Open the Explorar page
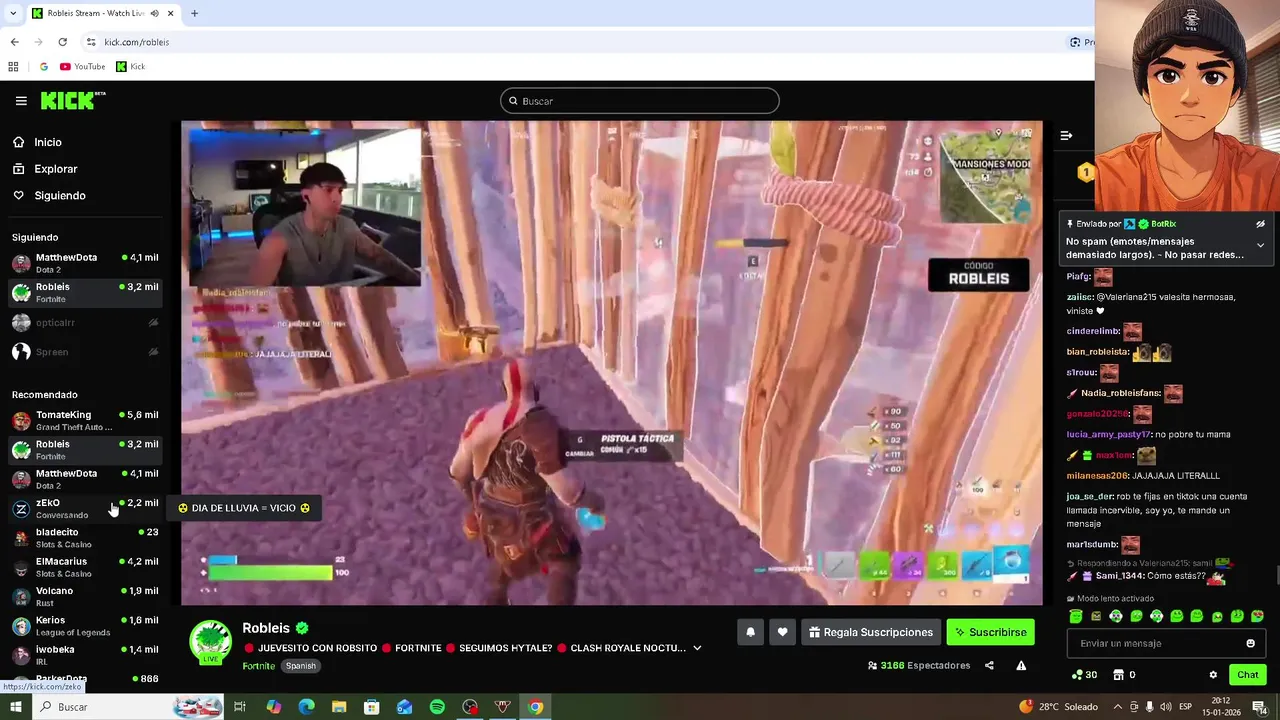Image resolution: width=1280 pixels, height=720 pixels. [x=55, y=169]
